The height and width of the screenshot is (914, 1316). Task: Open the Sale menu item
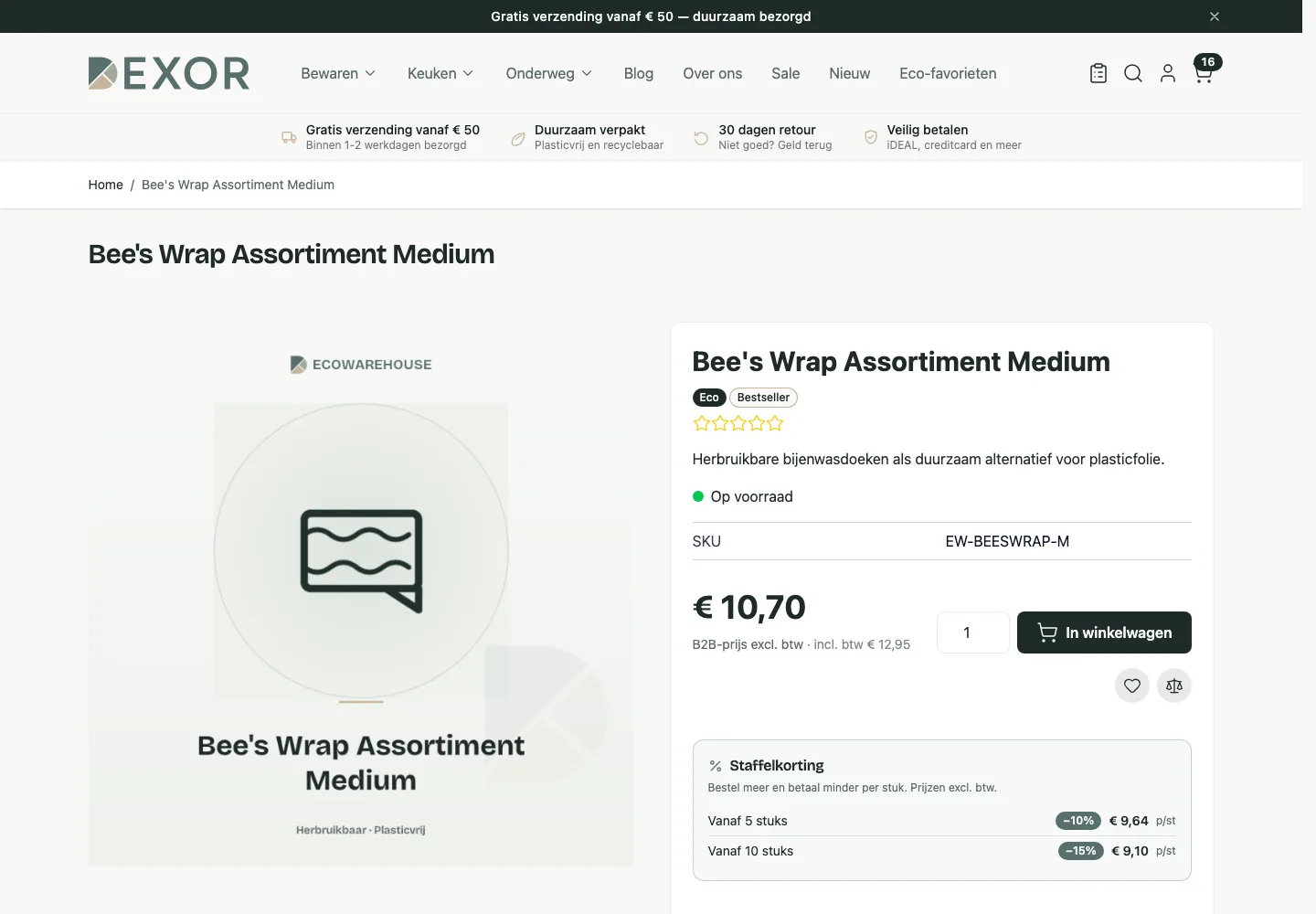coord(786,73)
